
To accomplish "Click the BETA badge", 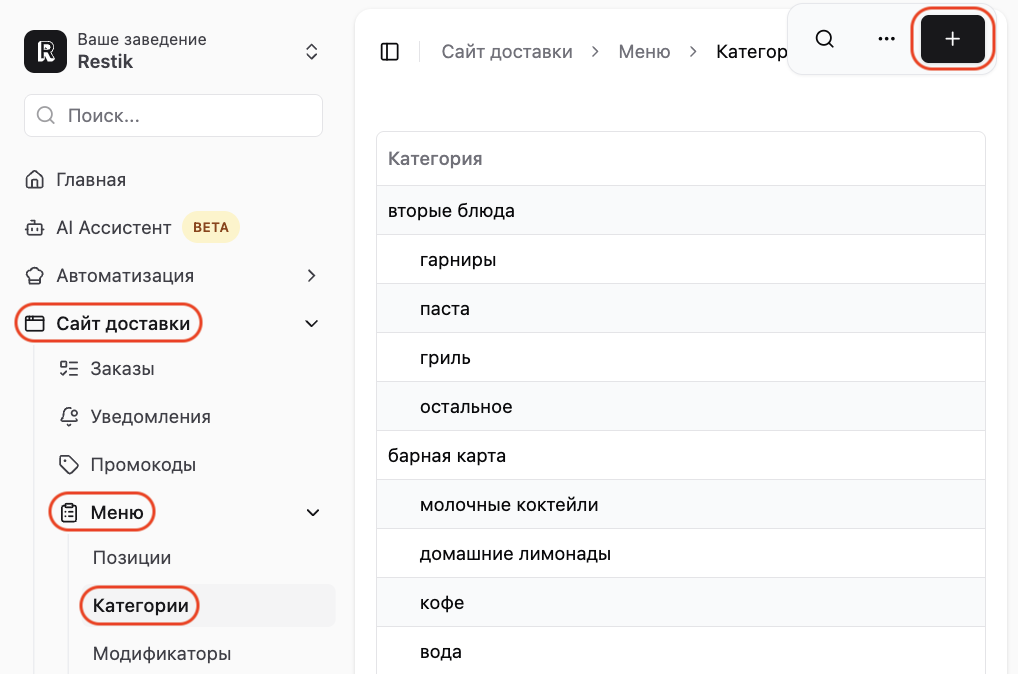I will coord(211,227).
